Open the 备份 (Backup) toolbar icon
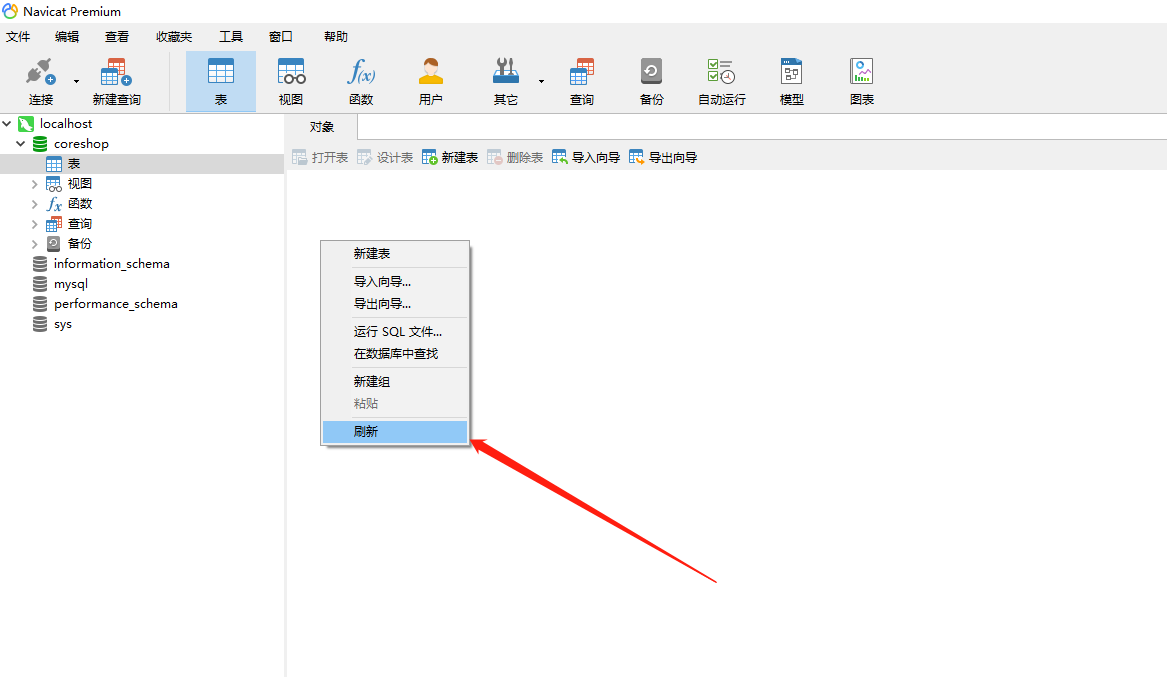The width and height of the screenshot is (1167, 677). (651, 74)
